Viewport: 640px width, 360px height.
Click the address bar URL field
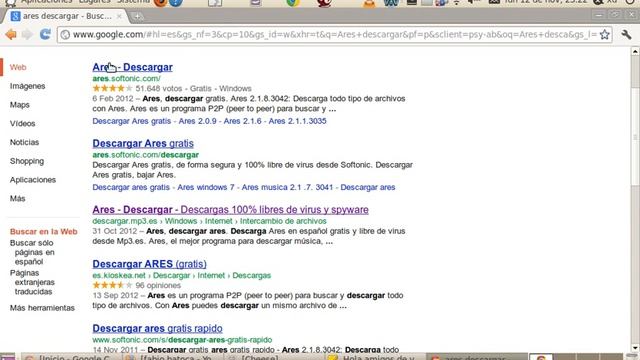click(335, 35)
